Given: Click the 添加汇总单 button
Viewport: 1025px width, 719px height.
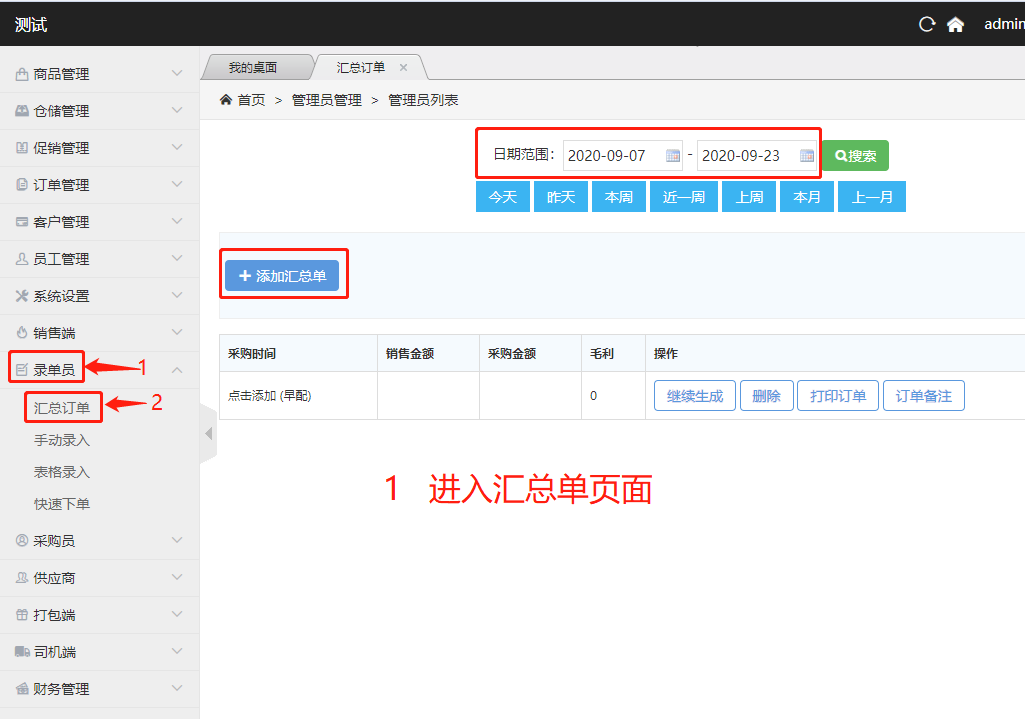Looking at the screenshot, I should [282, 276].
